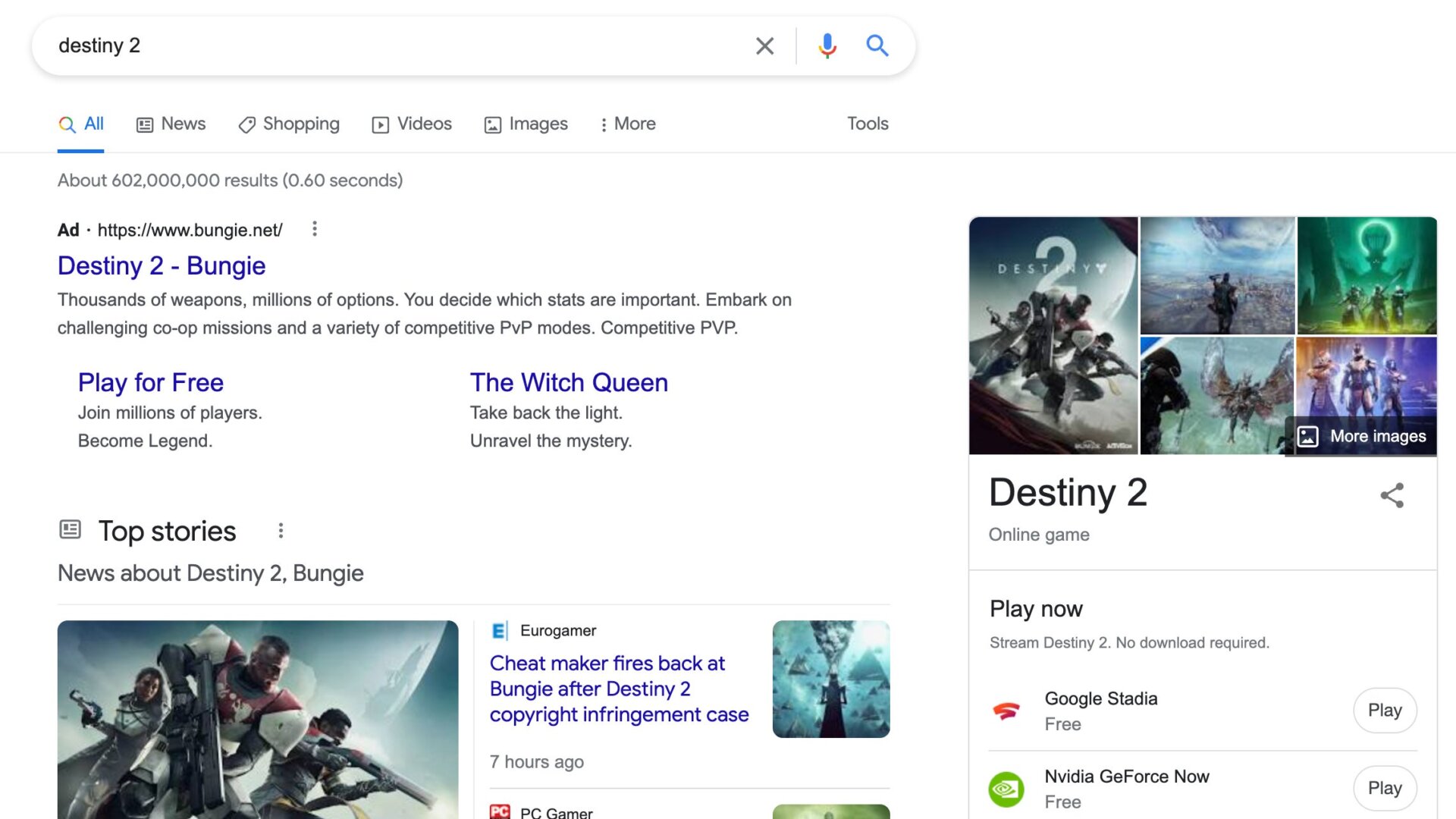The image size is (1456, 819).
Task: Activate voice search with the microphone icon
Action: (x=827, y=45)
